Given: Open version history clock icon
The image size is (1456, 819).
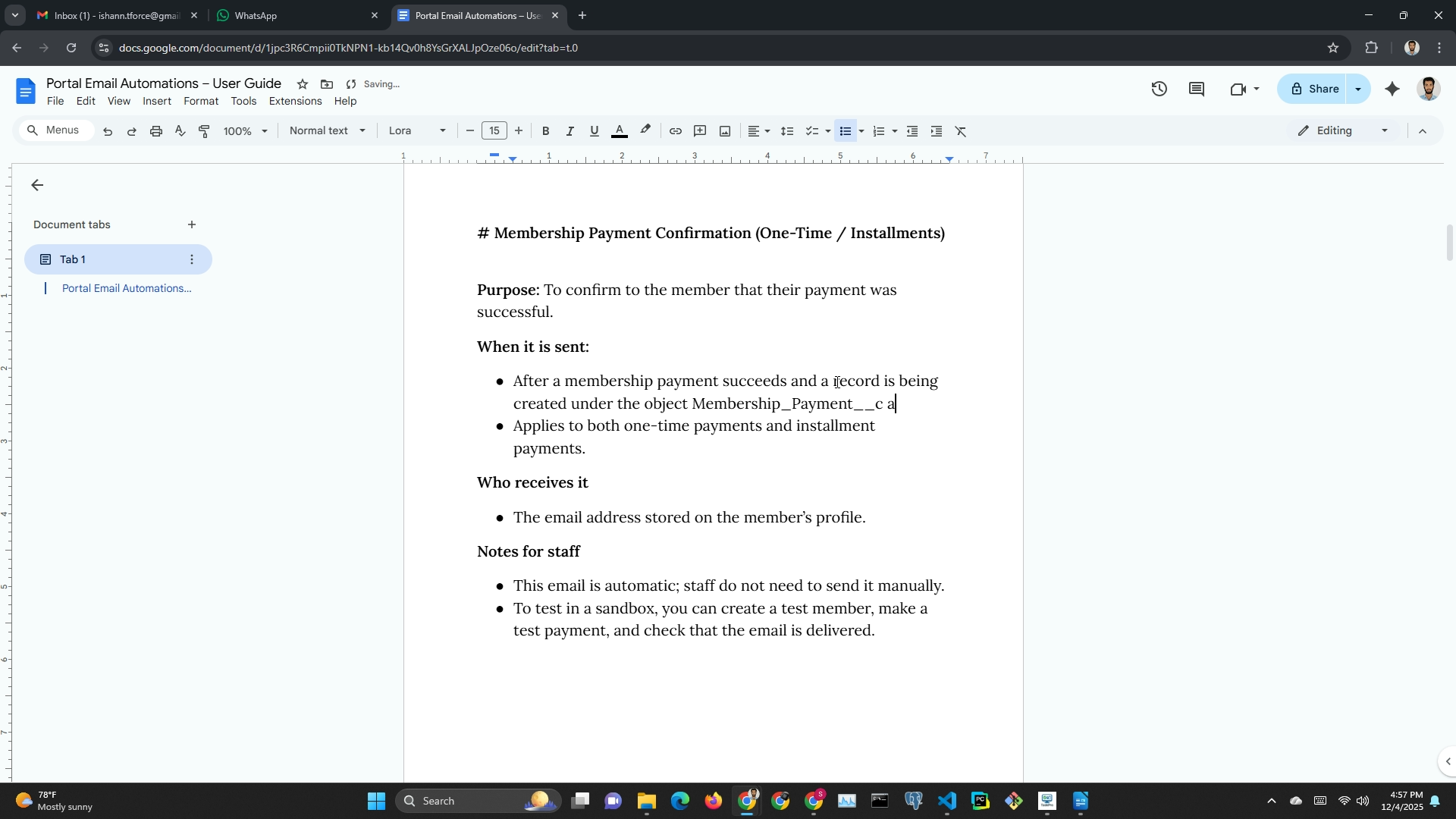Looking at the screenshot, I should (1159, 89).
